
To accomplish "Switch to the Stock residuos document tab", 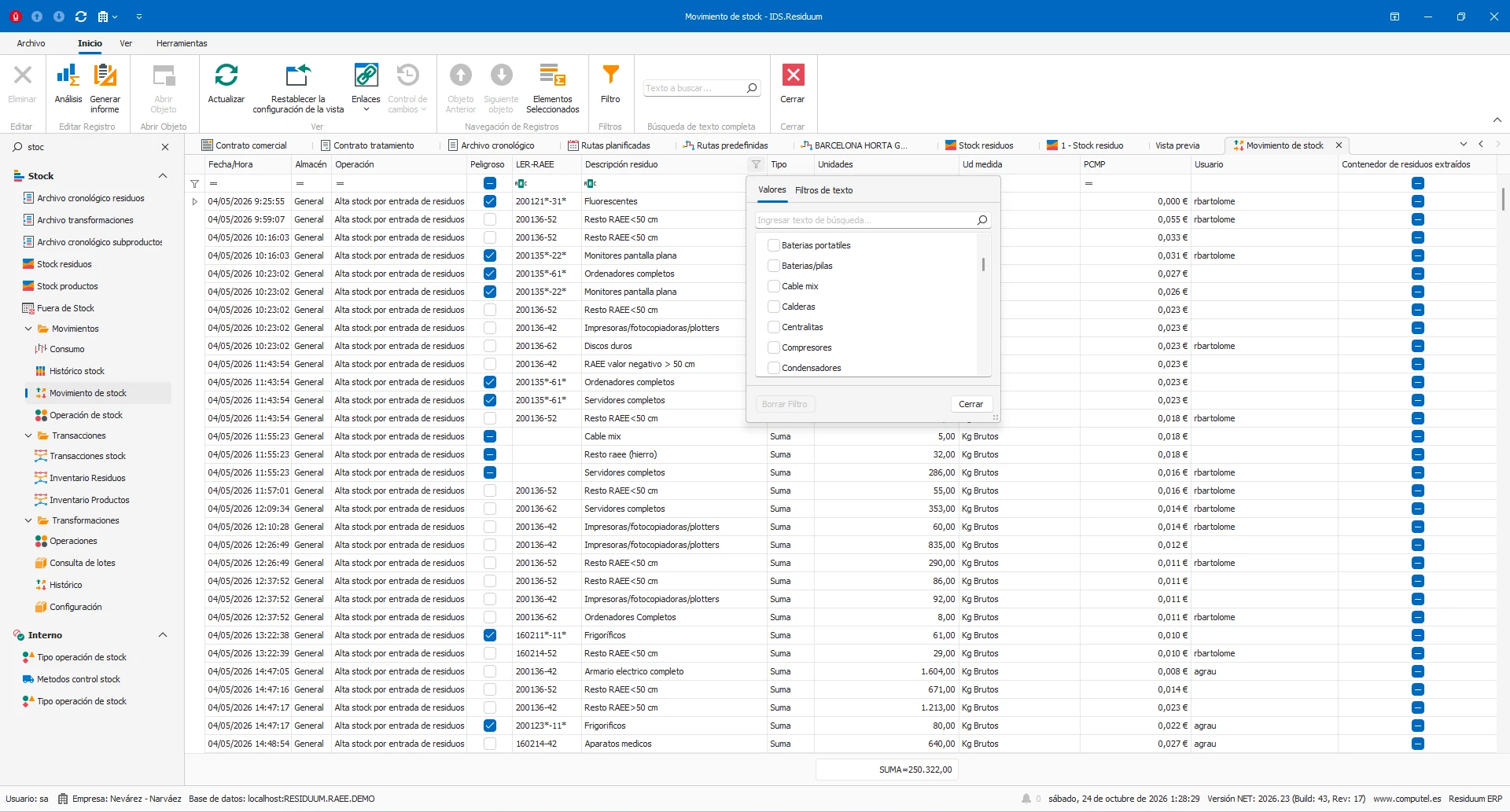I will [979, 145].
